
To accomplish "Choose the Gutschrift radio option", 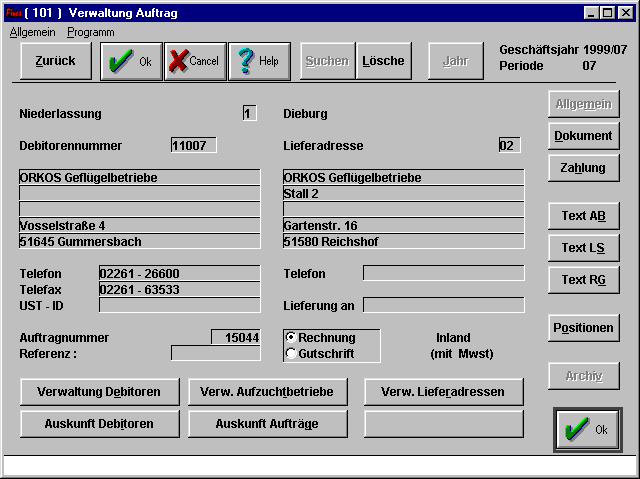I will [291, 353].
